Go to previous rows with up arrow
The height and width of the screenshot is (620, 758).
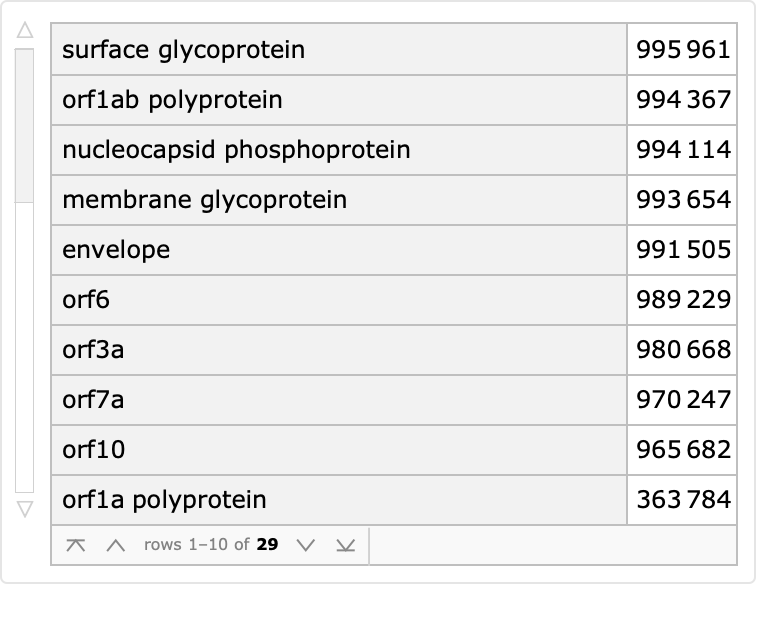click(x=116, y=545)
